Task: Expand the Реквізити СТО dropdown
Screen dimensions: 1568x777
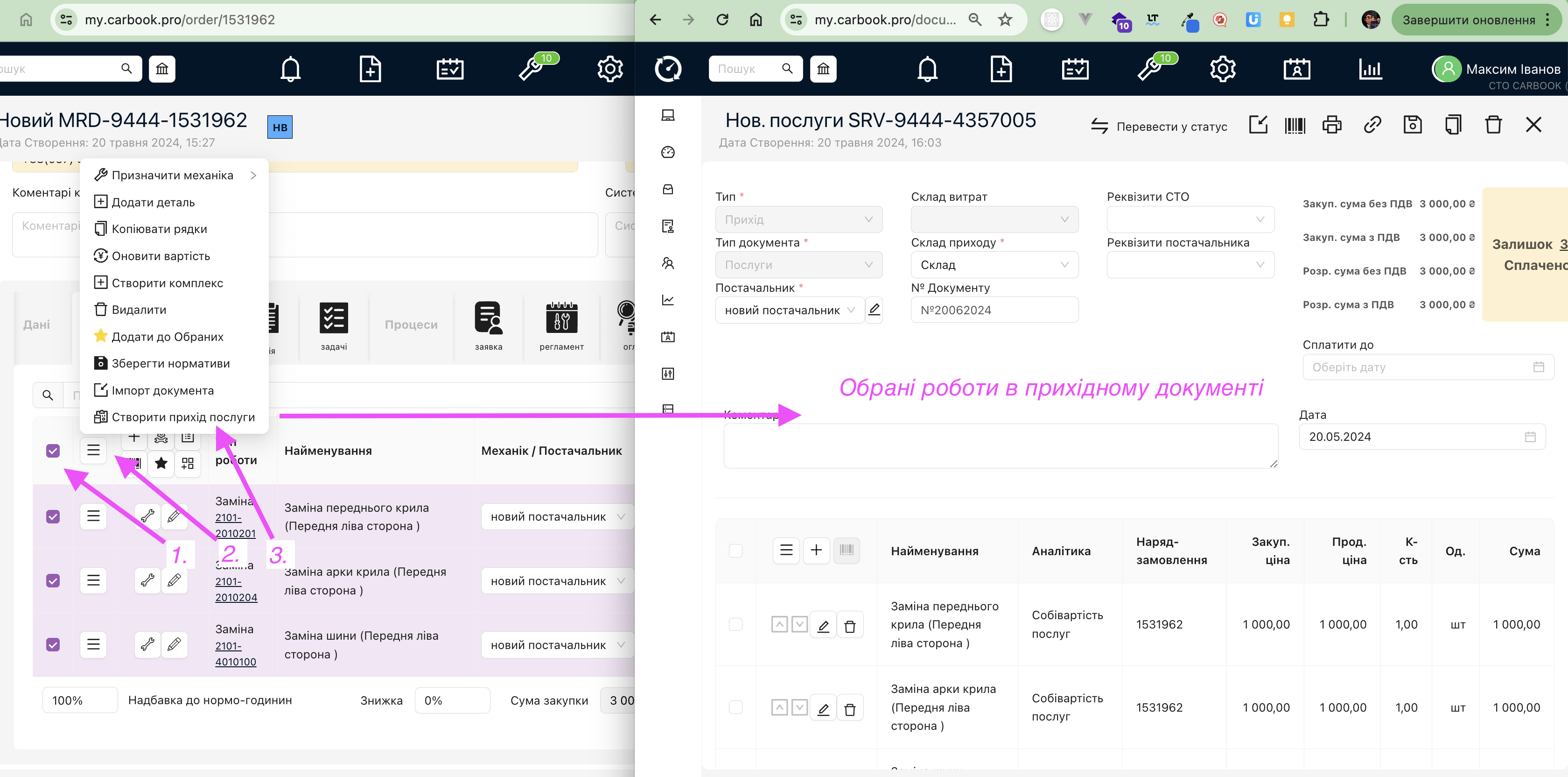Action: click(x=1190, y=219)
